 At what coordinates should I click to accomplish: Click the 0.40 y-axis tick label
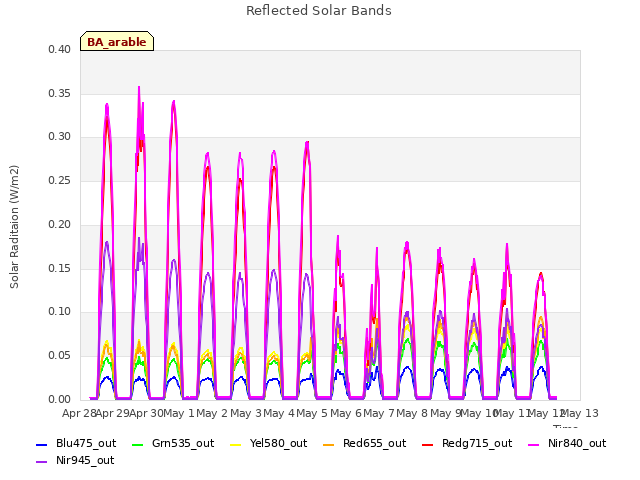click(60, 49)
